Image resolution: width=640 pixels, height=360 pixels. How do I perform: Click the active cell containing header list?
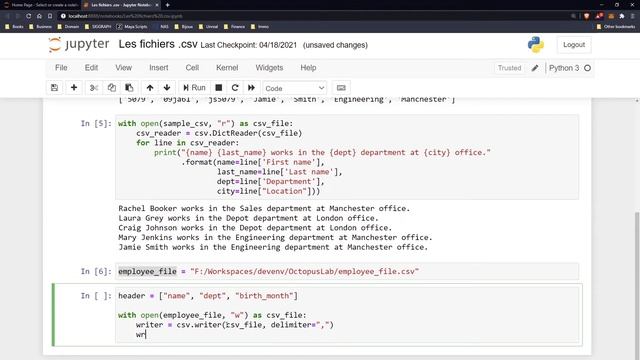click(347, 315)
